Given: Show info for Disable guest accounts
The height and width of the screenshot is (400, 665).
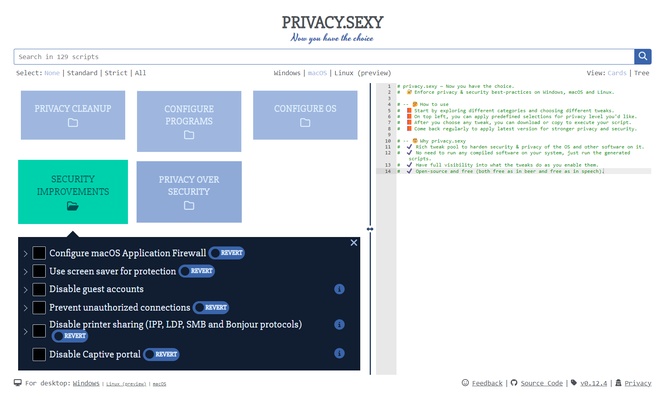Looking at the screenshot, I should coord(339,289).
